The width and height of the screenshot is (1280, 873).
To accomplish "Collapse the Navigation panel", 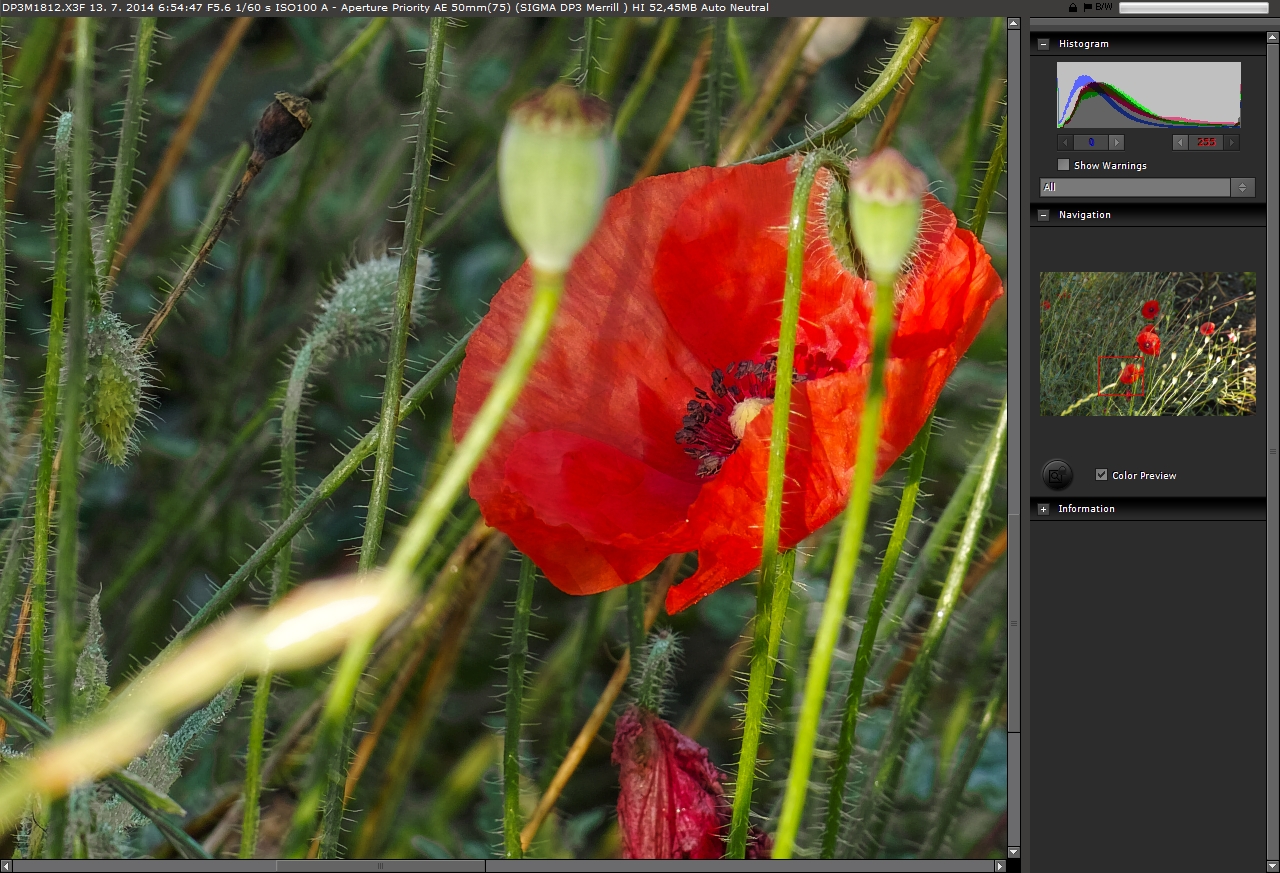I will click(1044, 215).
